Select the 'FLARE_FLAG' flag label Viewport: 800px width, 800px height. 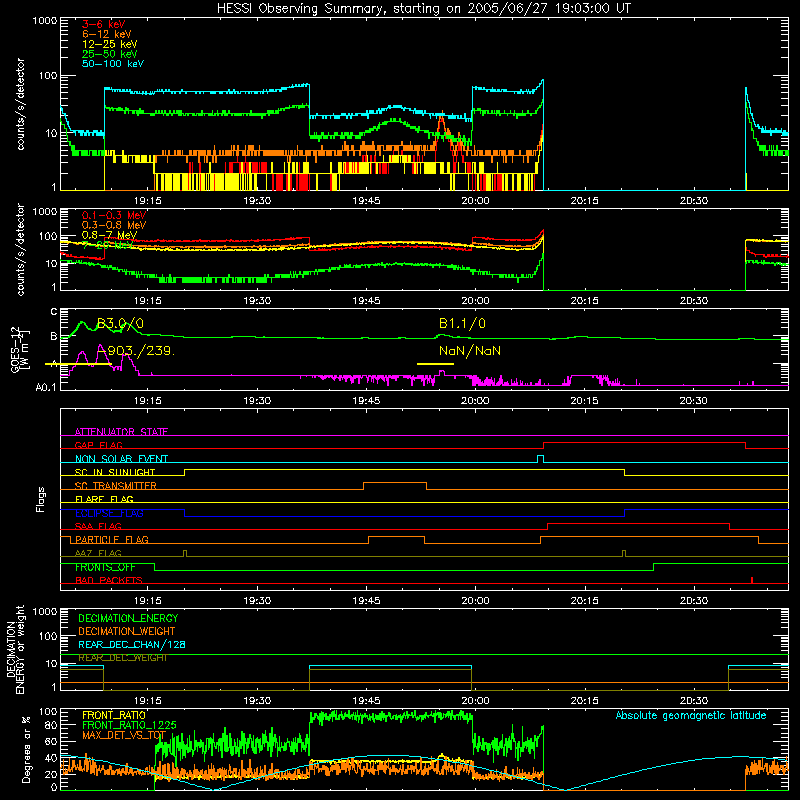(x=104, y=499)
